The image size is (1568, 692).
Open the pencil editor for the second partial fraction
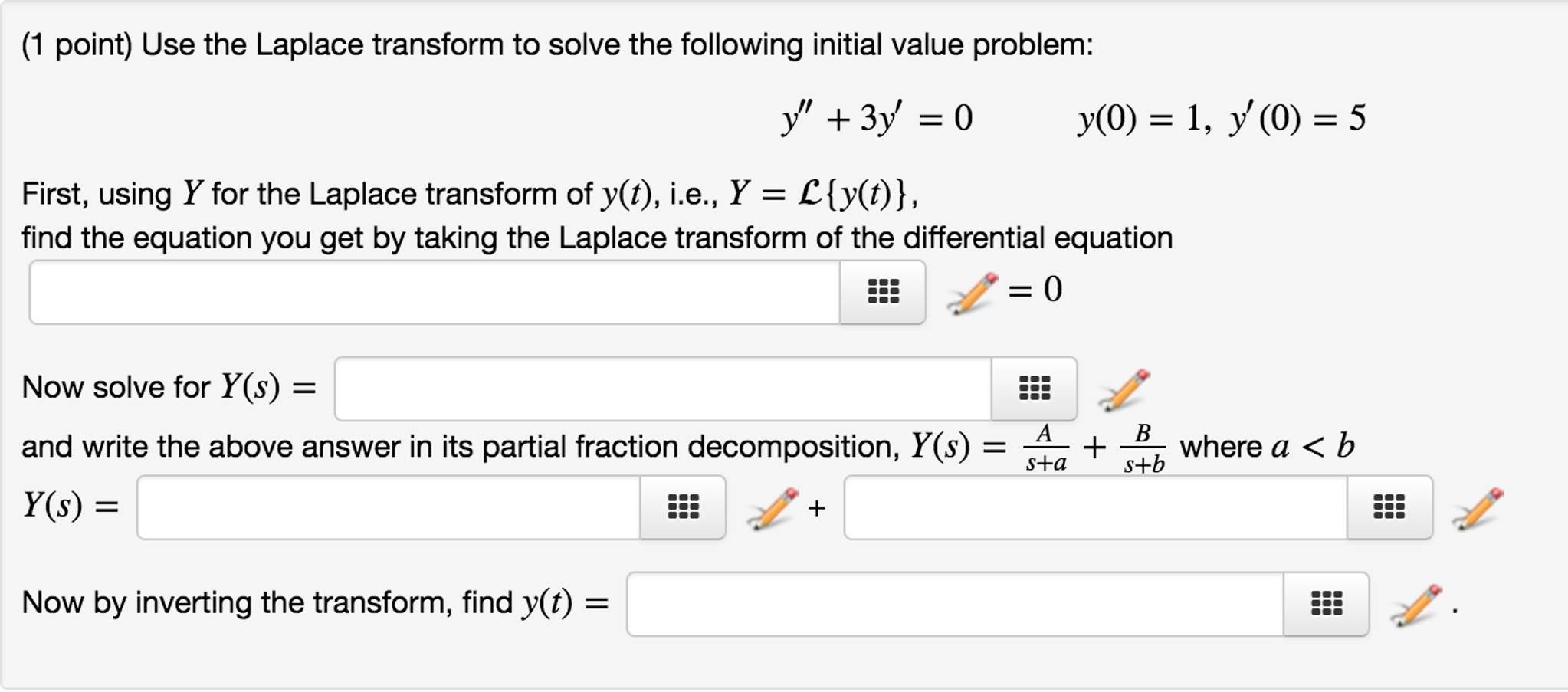point(1478,507)
